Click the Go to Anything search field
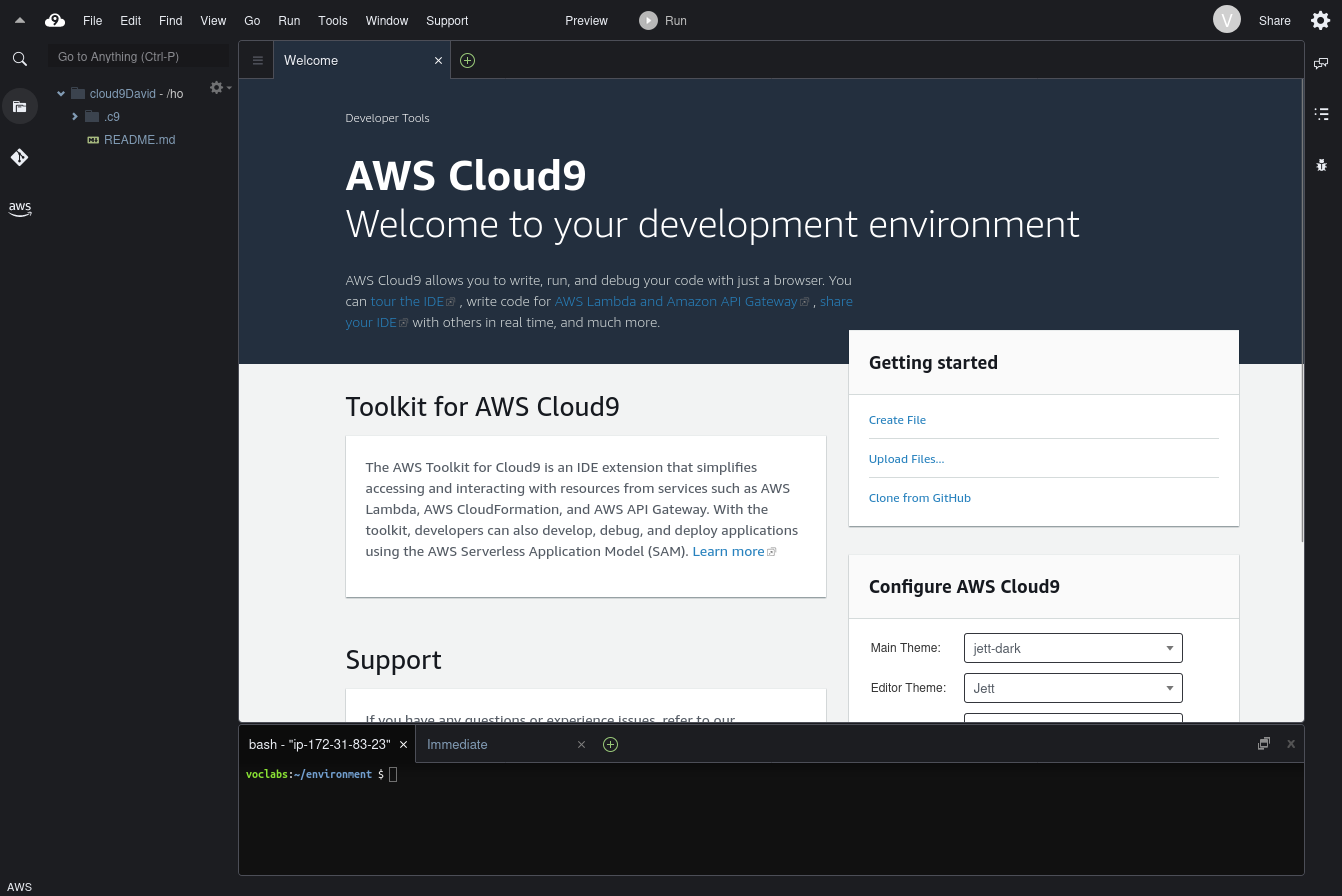 click(x=138, y=56)
